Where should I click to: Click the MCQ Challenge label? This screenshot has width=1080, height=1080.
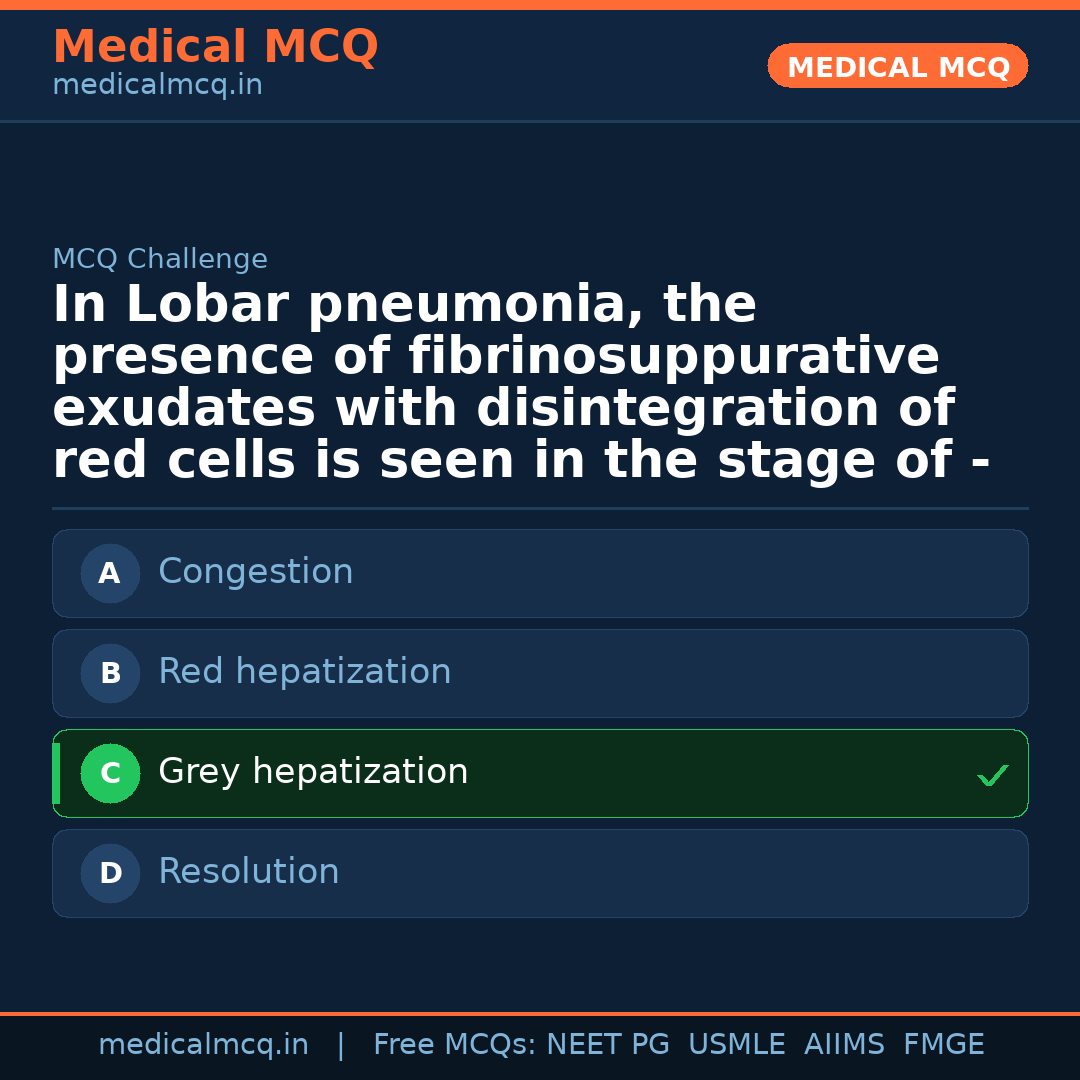pos(160,260)
